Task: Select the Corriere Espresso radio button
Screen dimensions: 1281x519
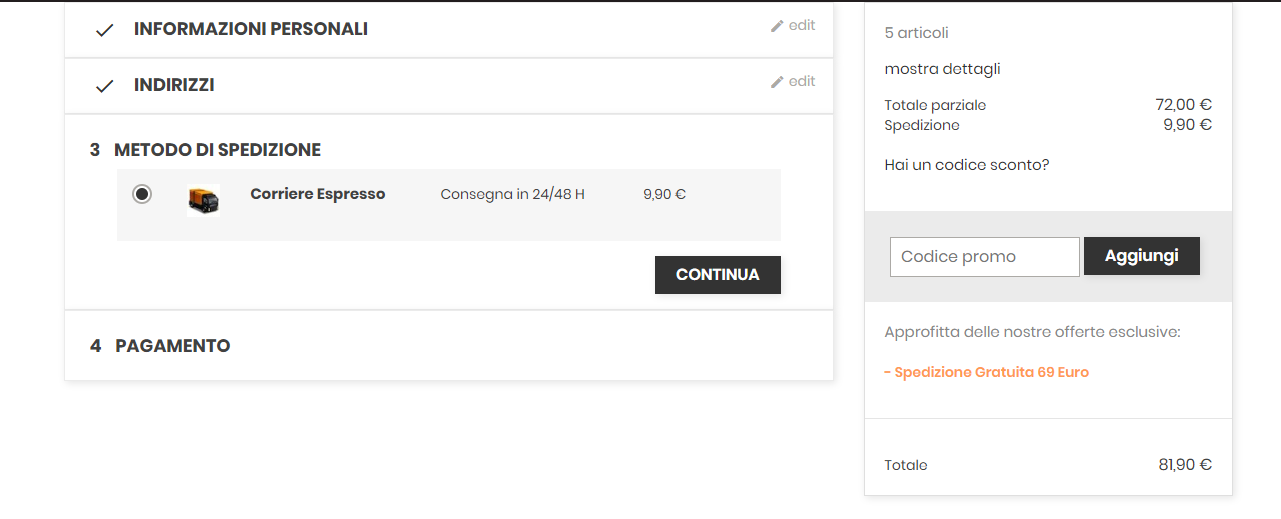Action: 142,194
